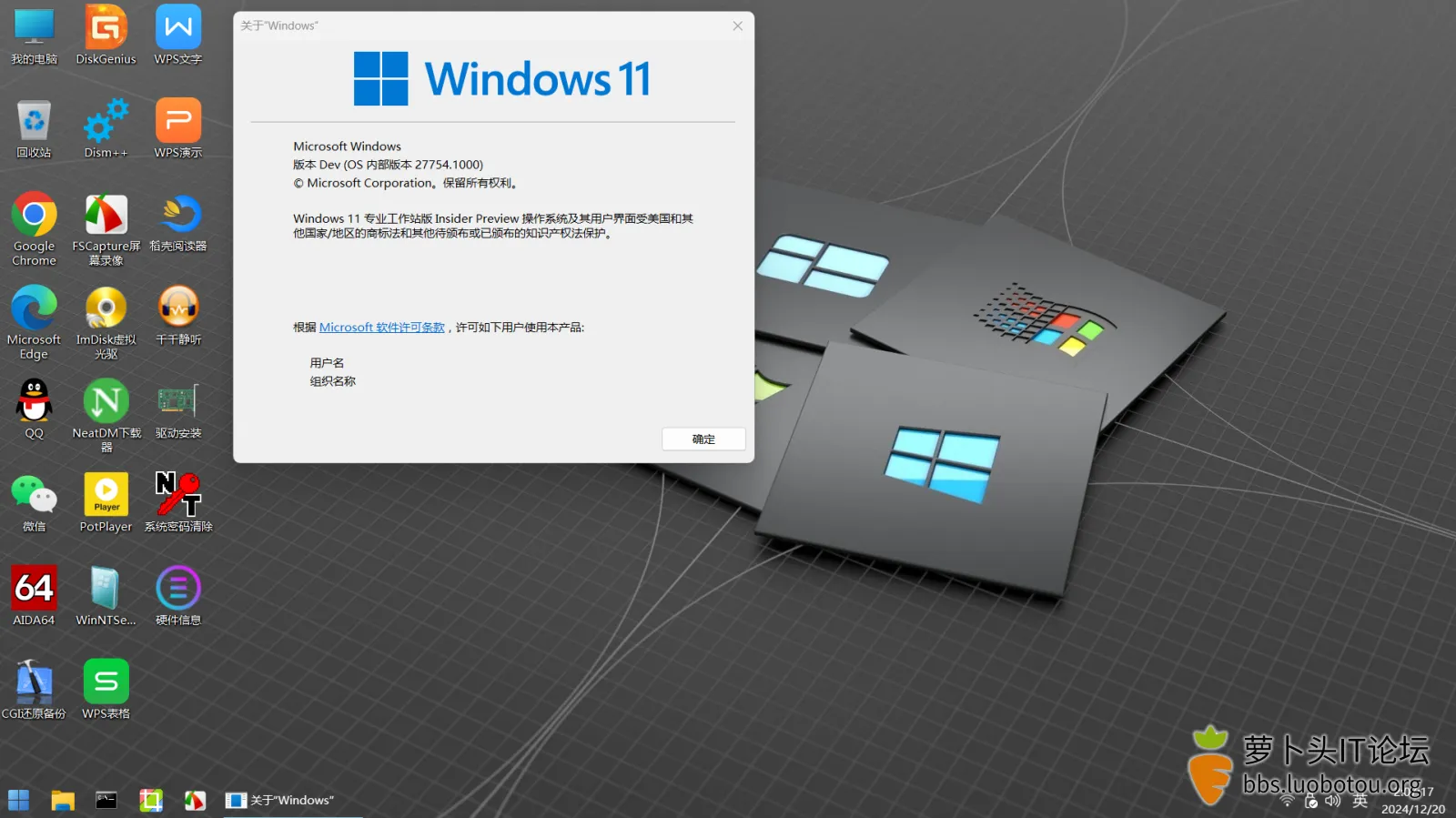Image resolution: width=1456 pixels, height=818 pixels.
Task: Open WPS表格 desktop shortcut
Action: 106,690
